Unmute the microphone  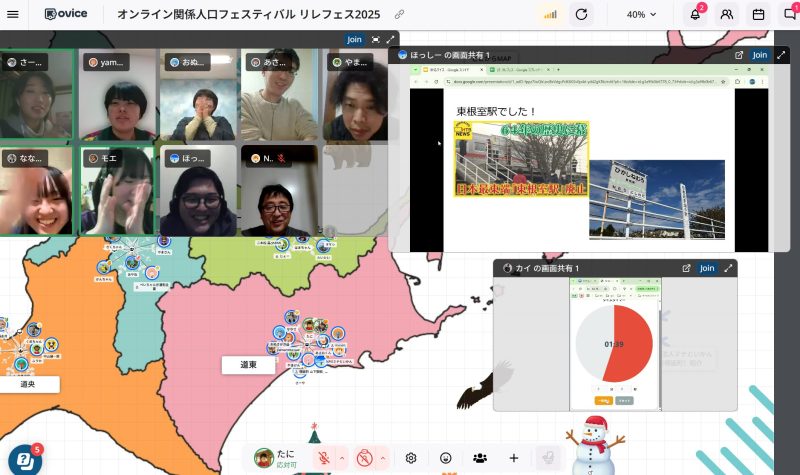[x=323, y=458]
